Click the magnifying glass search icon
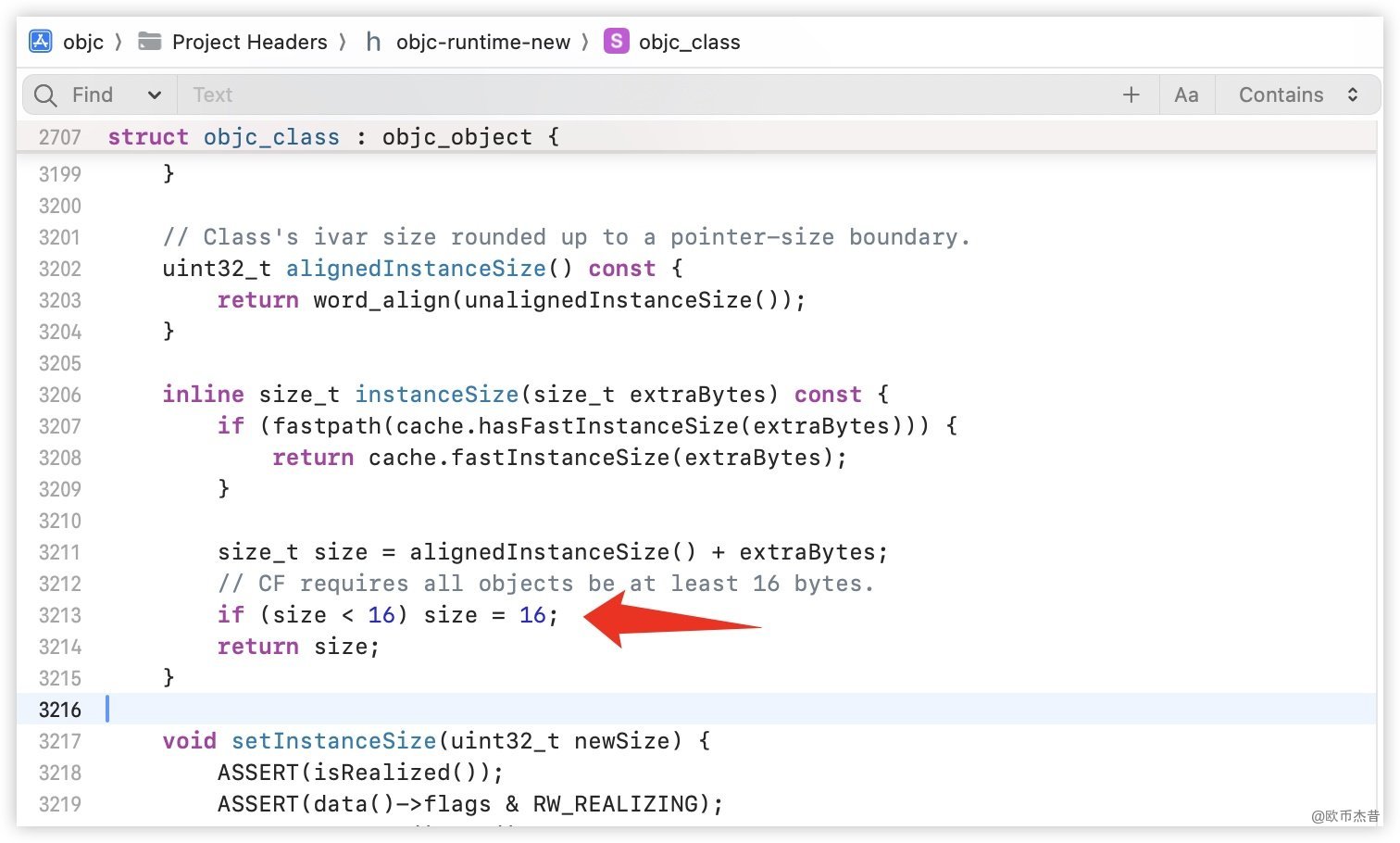The width and height of the screenshot is (1400, 843). click(x=45, y=95)
